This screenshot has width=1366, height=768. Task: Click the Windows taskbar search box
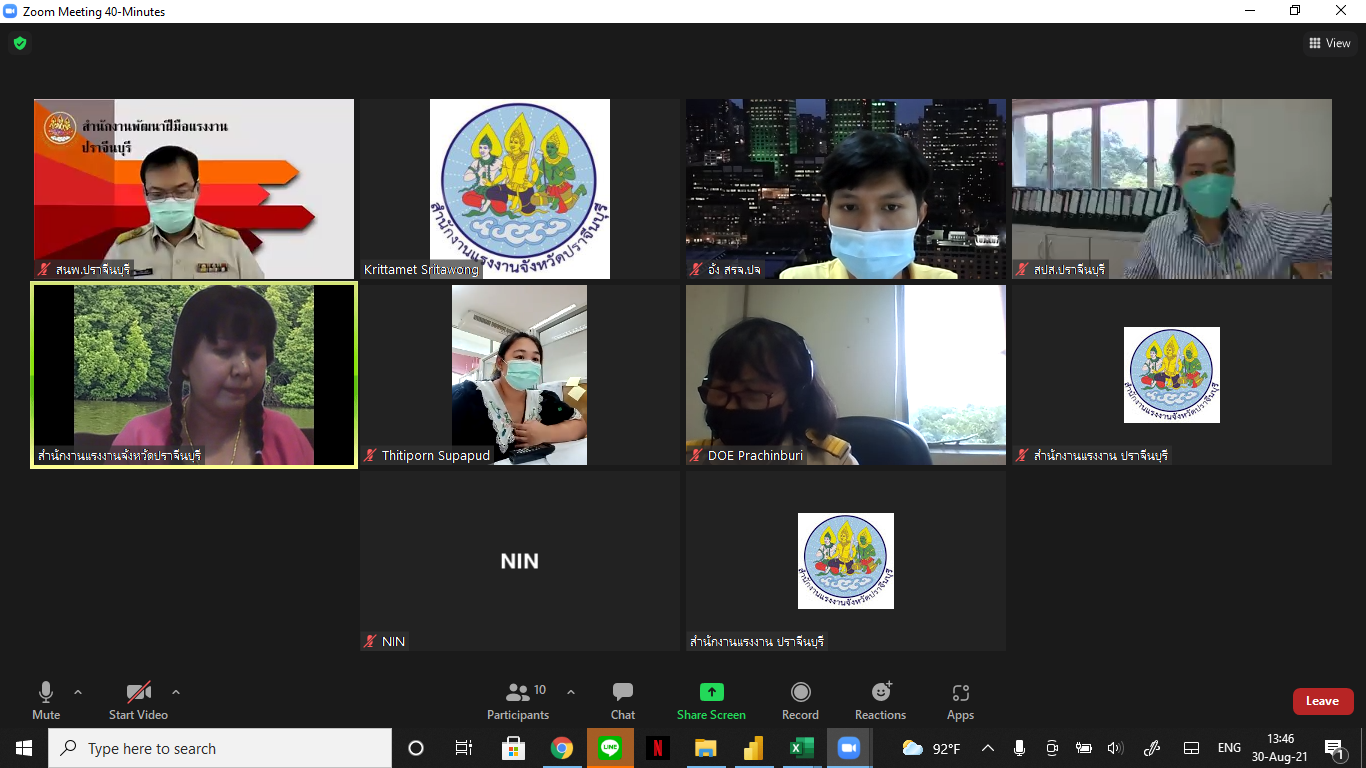click(x=220, y=748)
